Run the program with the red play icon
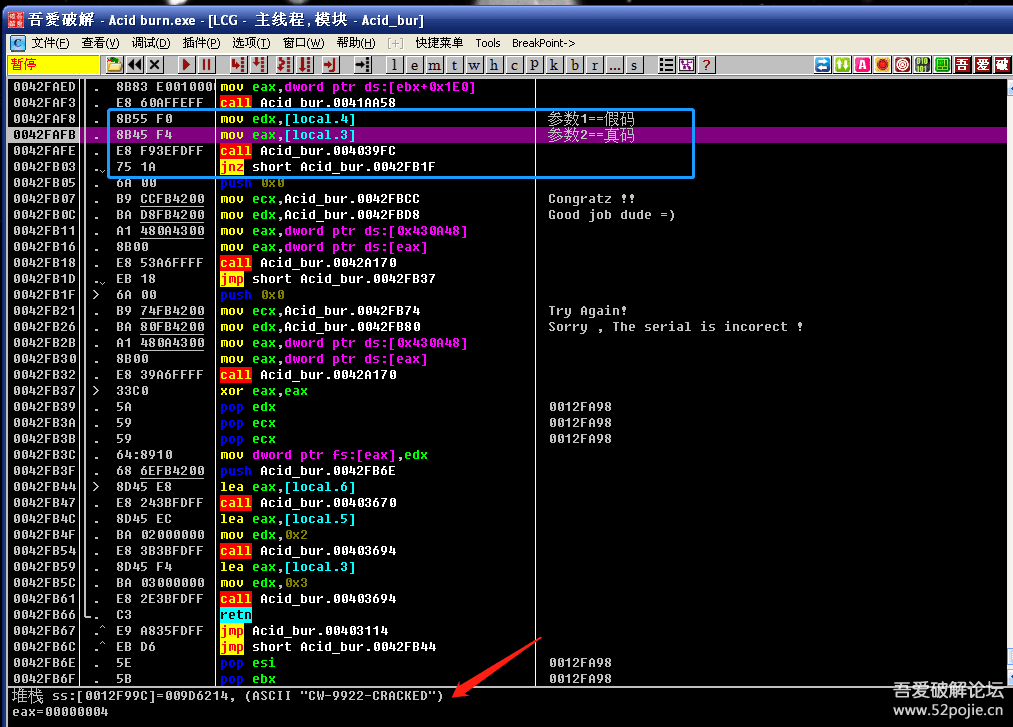Viewport: 1013px width, 727px height. pos(186,65)
